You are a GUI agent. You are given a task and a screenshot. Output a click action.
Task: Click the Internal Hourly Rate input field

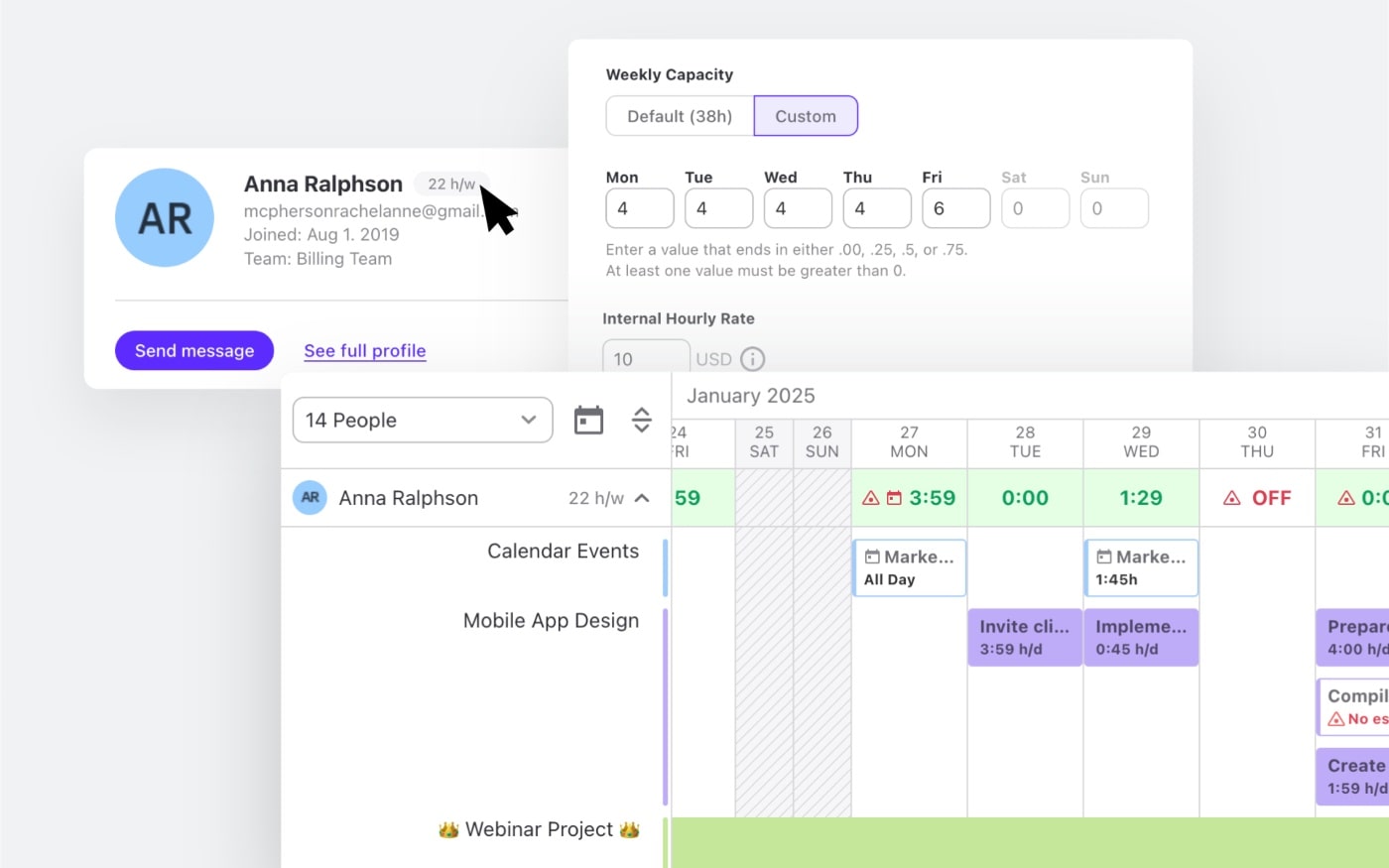click(646, 359)
